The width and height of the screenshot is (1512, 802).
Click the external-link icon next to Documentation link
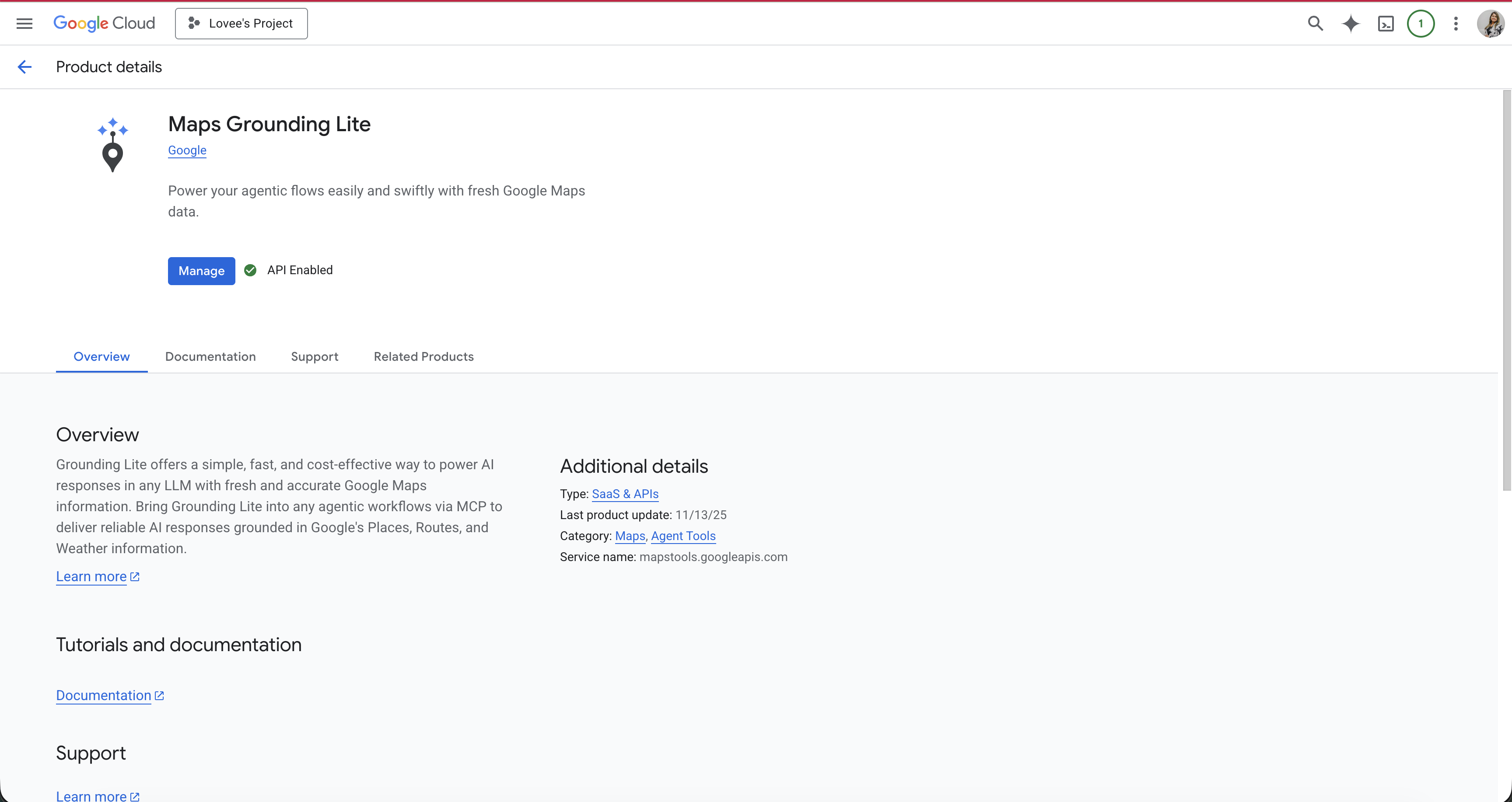pyautogui.click(x=159, y=695)
